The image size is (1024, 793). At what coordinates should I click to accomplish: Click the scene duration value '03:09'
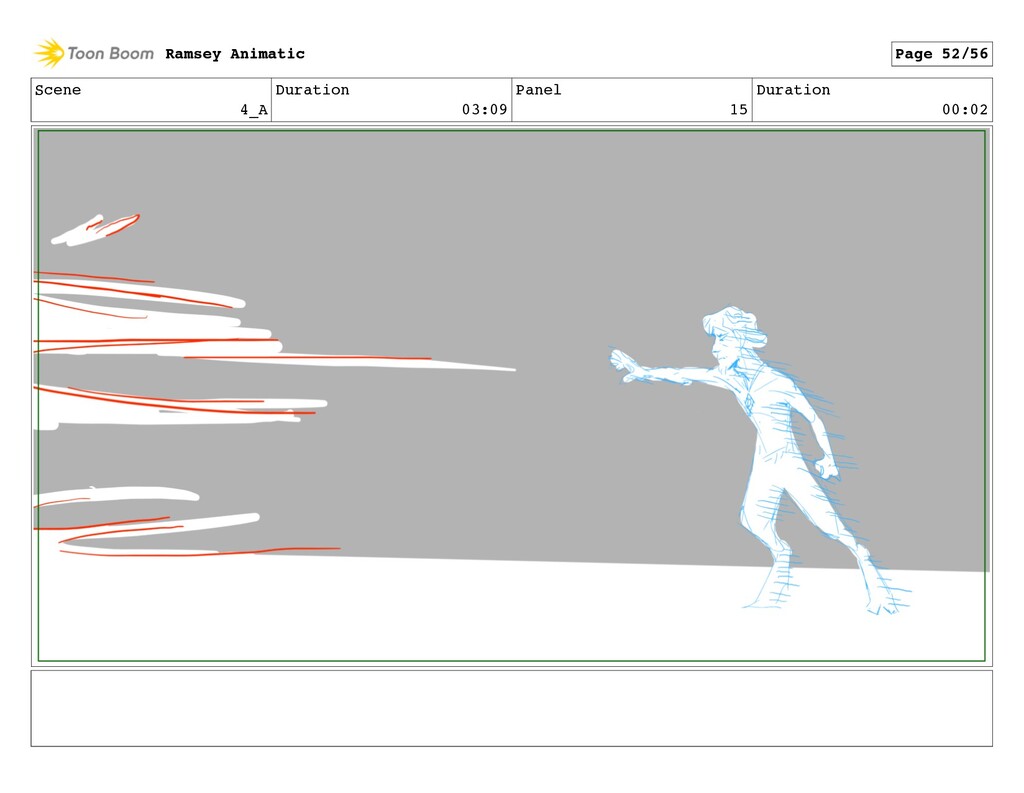point(485,110)
